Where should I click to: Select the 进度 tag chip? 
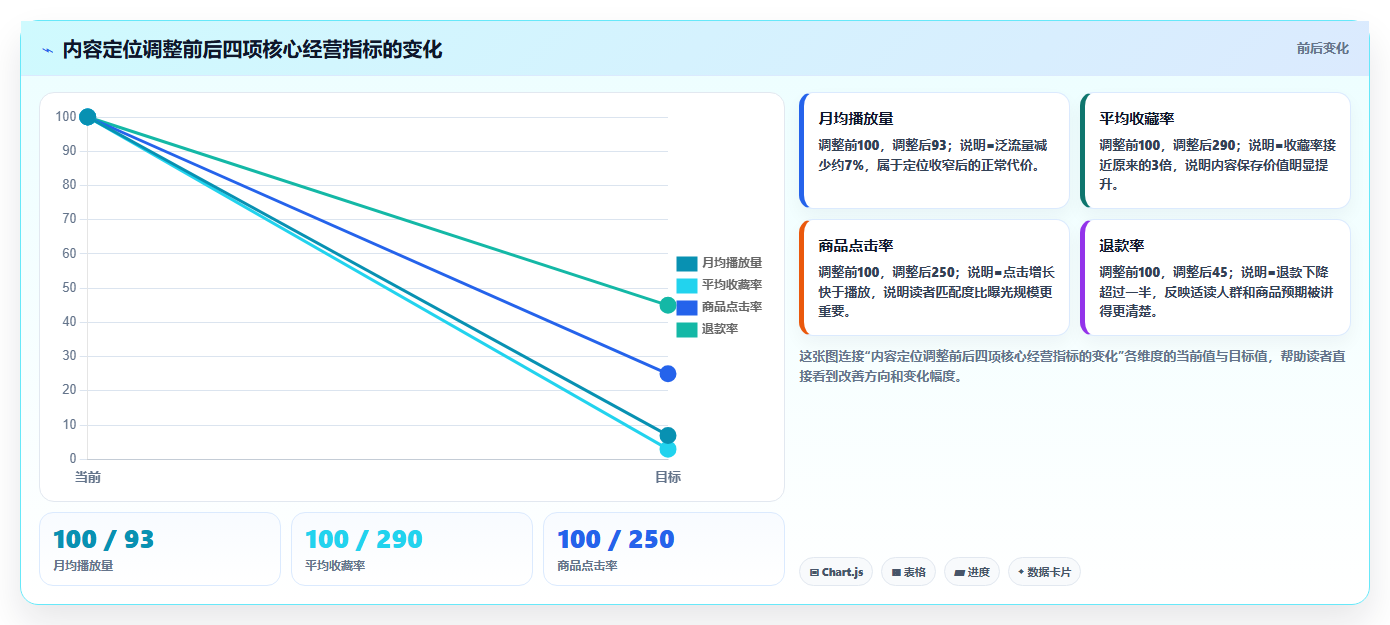pos(971,572)
